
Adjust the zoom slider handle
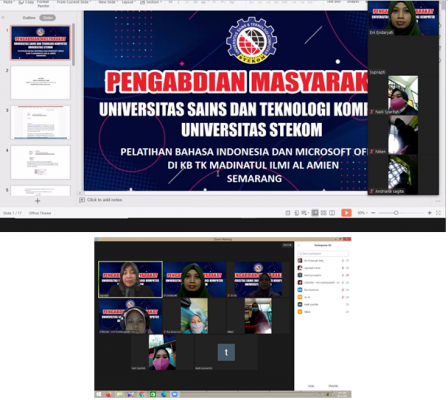pyautogui.click(x=396, y=213)
